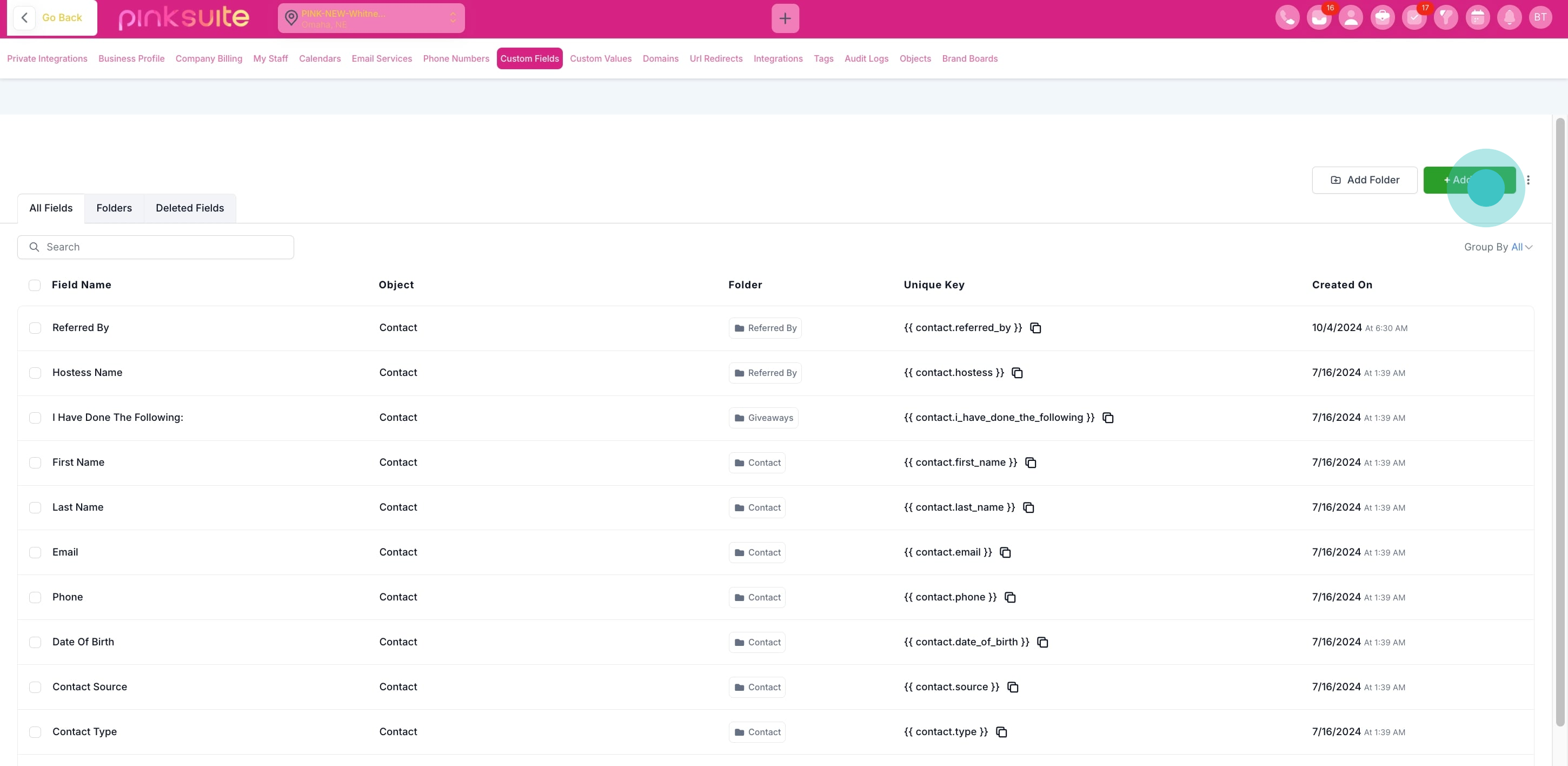Copy the contact.email unique key

pos(1005,552)
